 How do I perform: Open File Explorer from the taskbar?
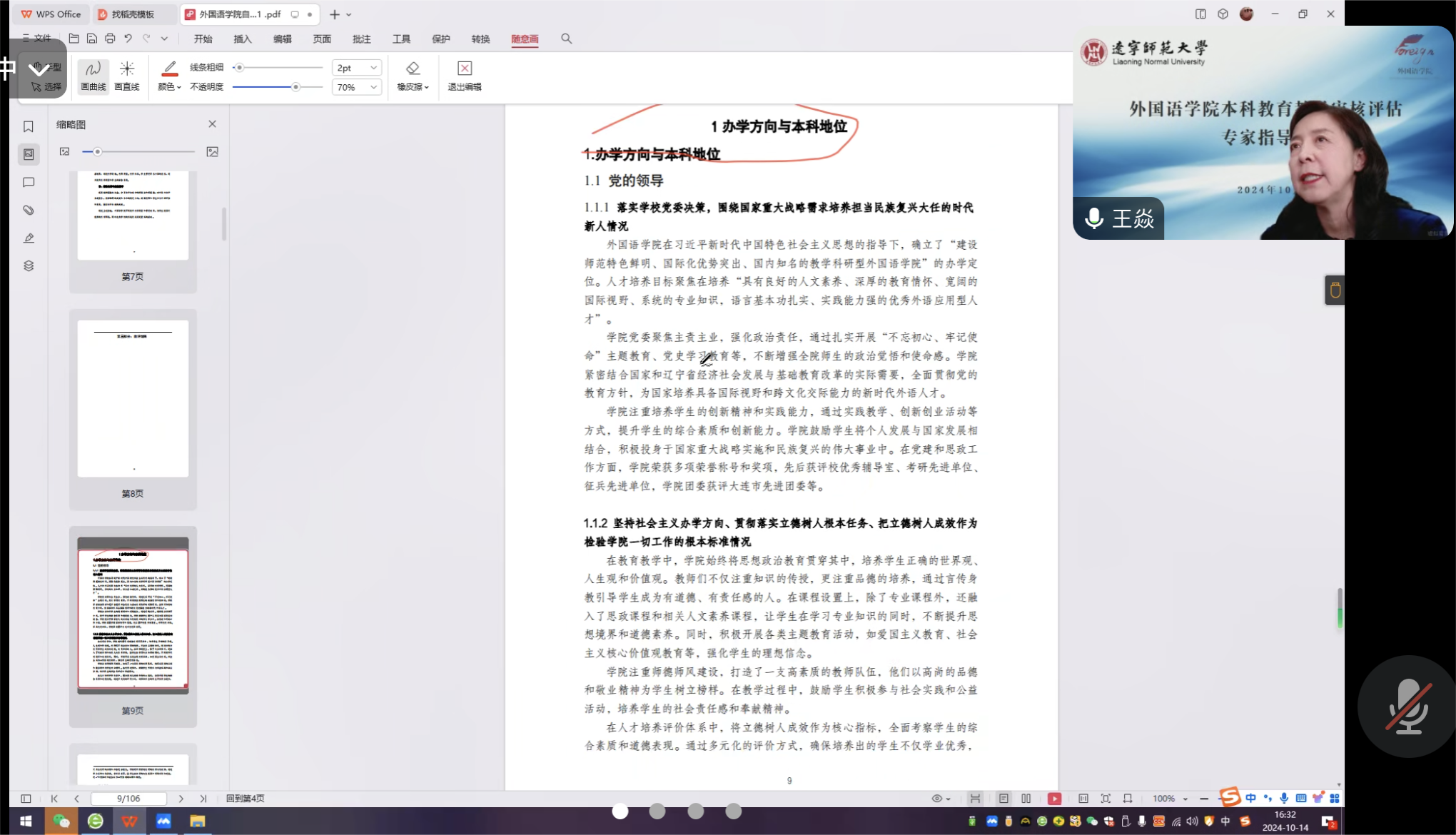click(x=198, y=821)
